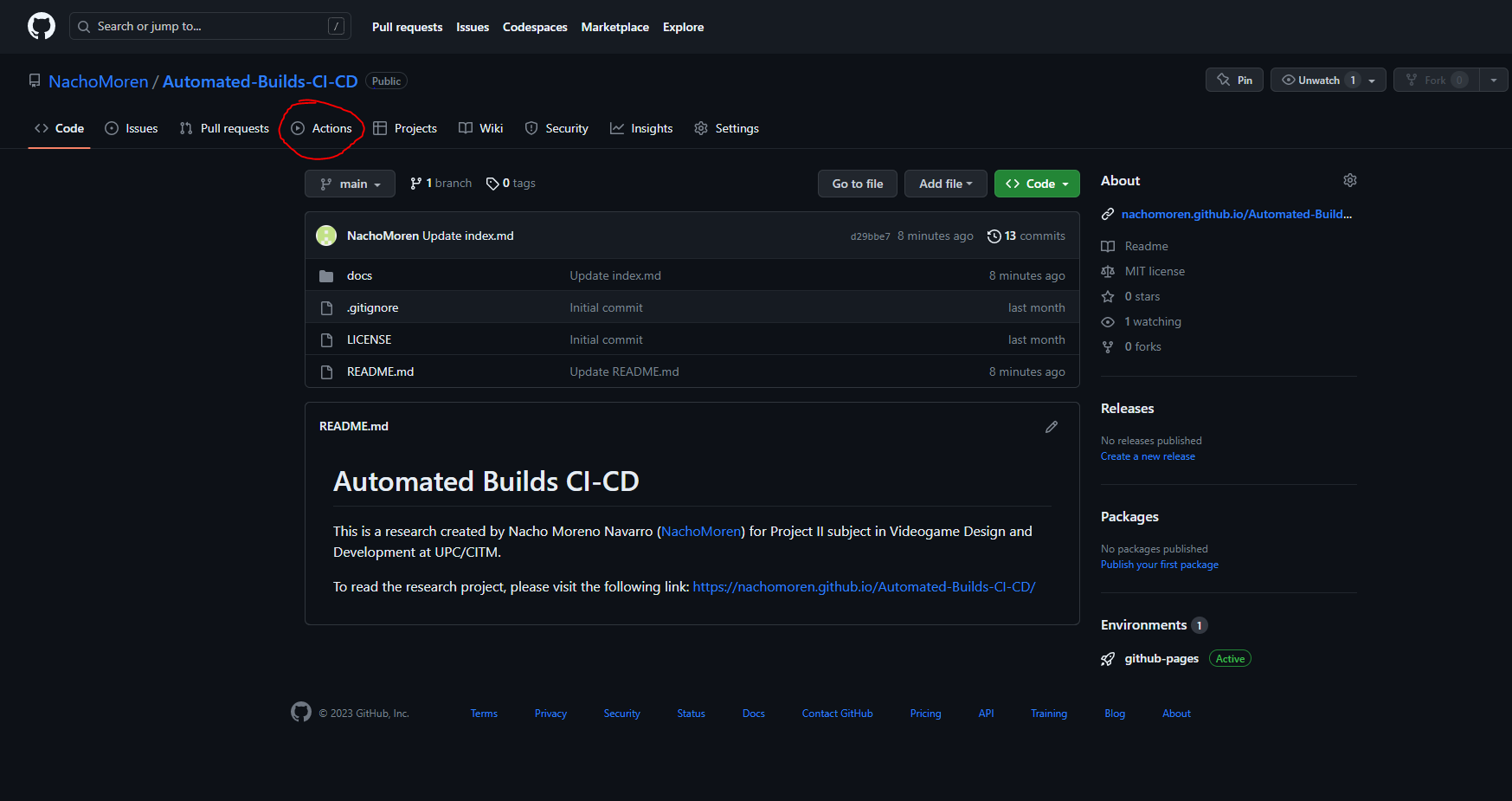Open Automated-Builds-CI-CD repository link

261,81
